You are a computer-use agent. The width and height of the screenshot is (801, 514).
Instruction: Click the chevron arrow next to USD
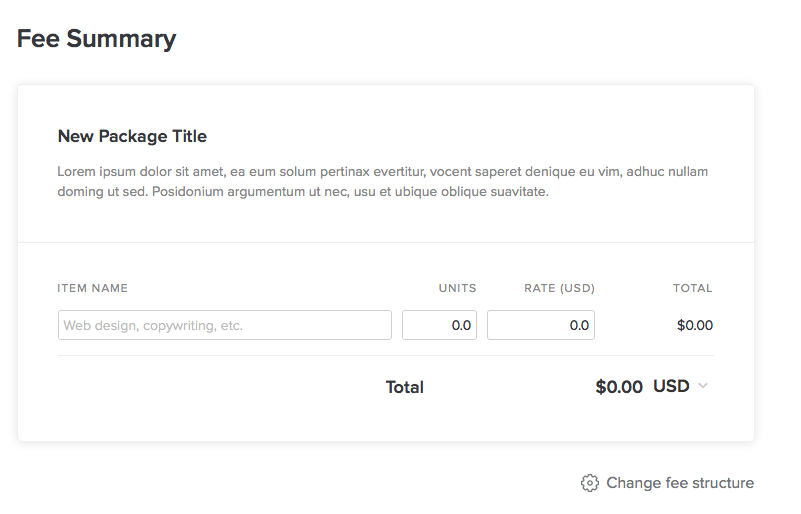pos(703,386)
